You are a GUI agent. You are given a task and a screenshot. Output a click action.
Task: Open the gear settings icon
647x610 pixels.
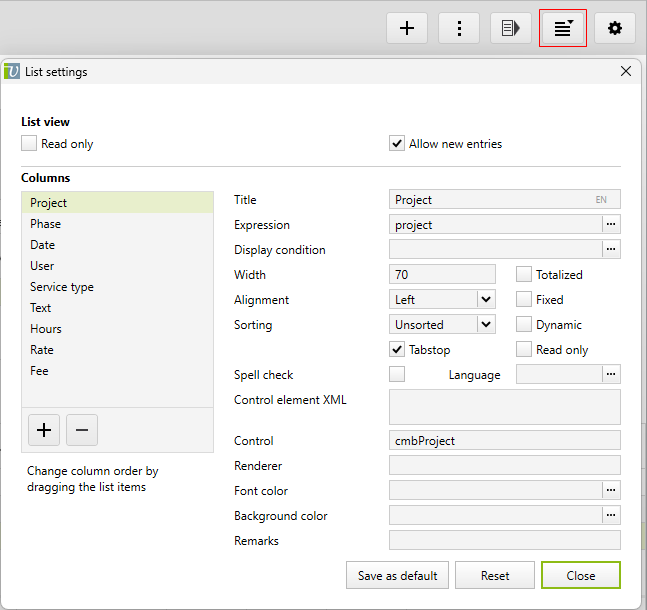click(x=615, y=28)
